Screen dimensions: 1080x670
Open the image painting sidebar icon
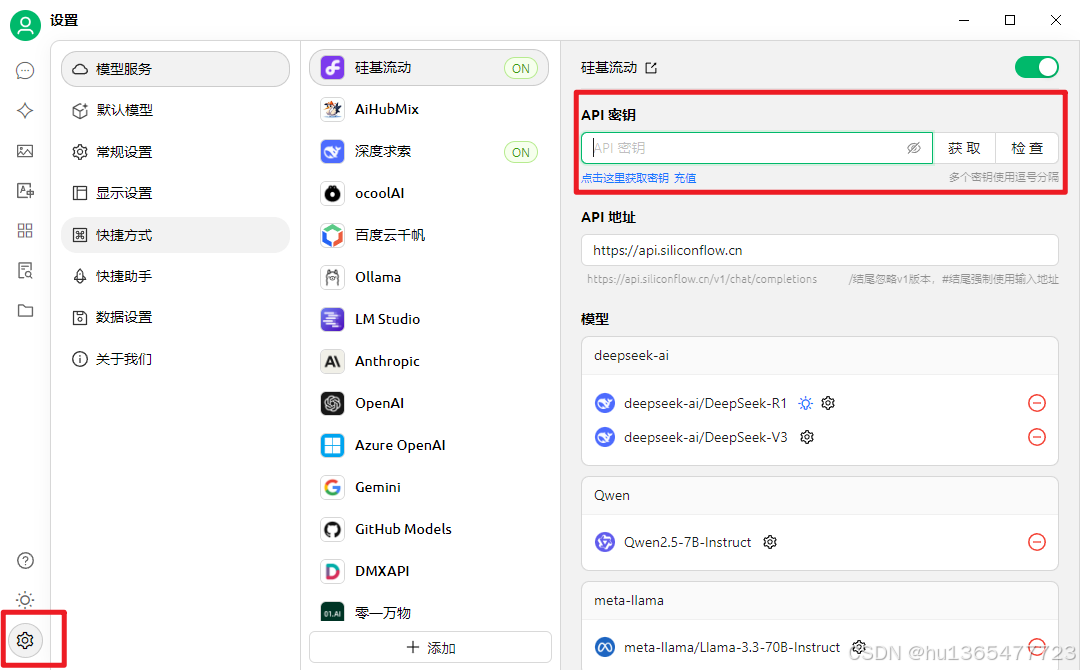click(x=25, y=151)
